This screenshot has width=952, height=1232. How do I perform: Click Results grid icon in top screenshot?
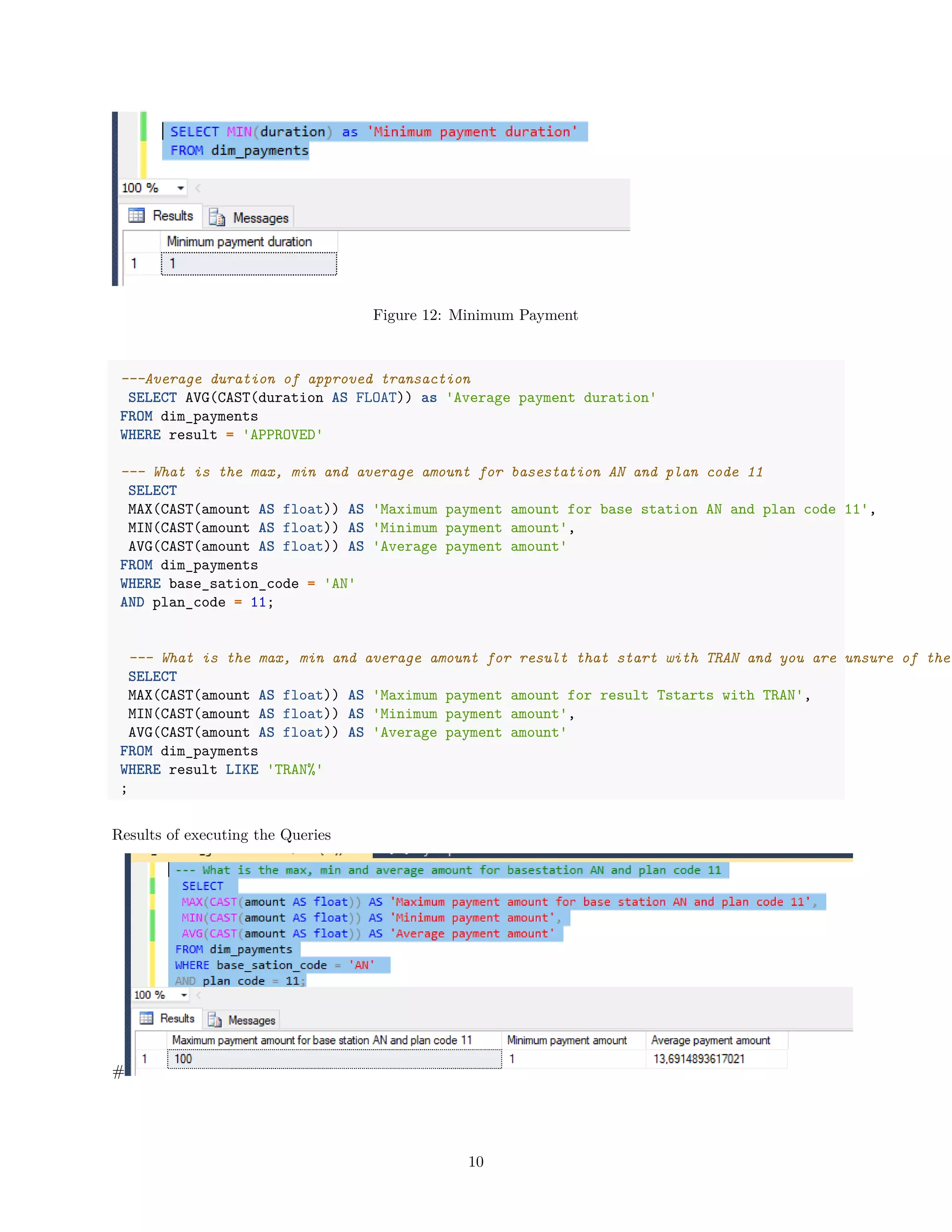point(136,215)
